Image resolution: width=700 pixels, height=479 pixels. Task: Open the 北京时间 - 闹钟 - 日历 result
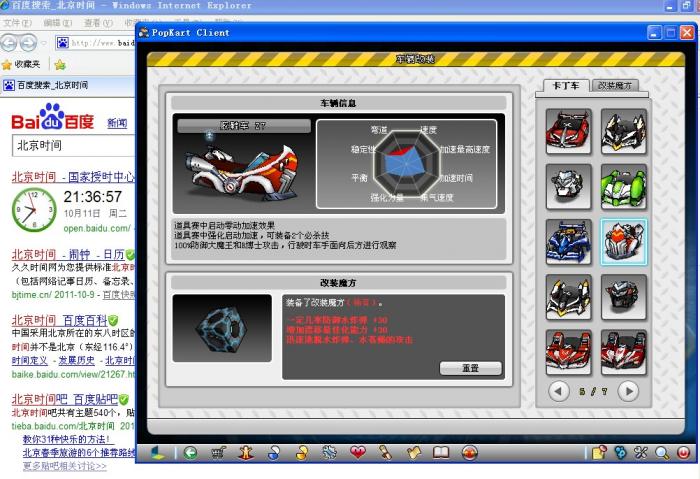click(68, 254)
